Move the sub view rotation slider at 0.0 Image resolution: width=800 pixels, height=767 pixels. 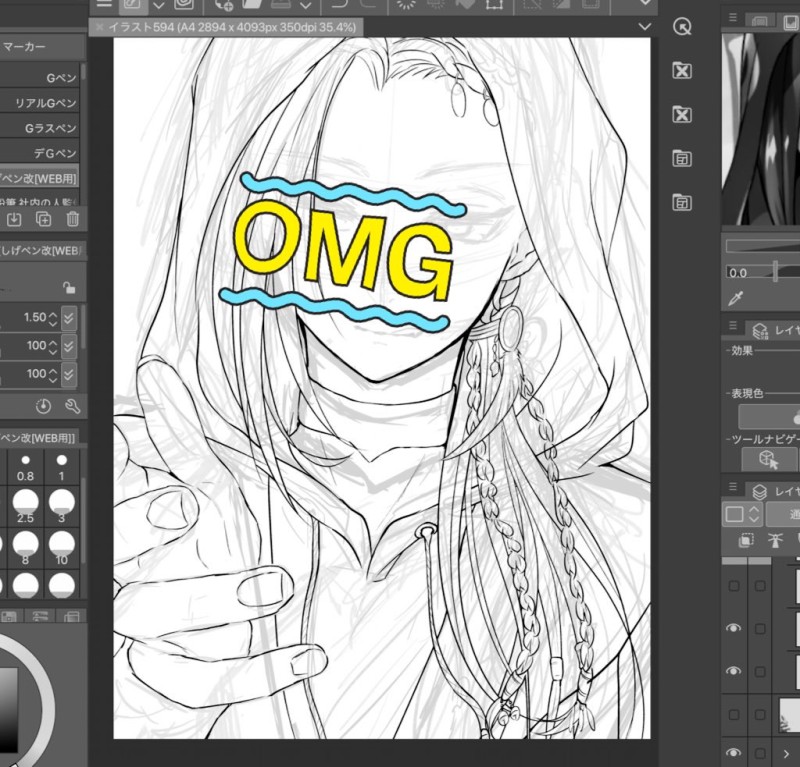tap(776, 271)
